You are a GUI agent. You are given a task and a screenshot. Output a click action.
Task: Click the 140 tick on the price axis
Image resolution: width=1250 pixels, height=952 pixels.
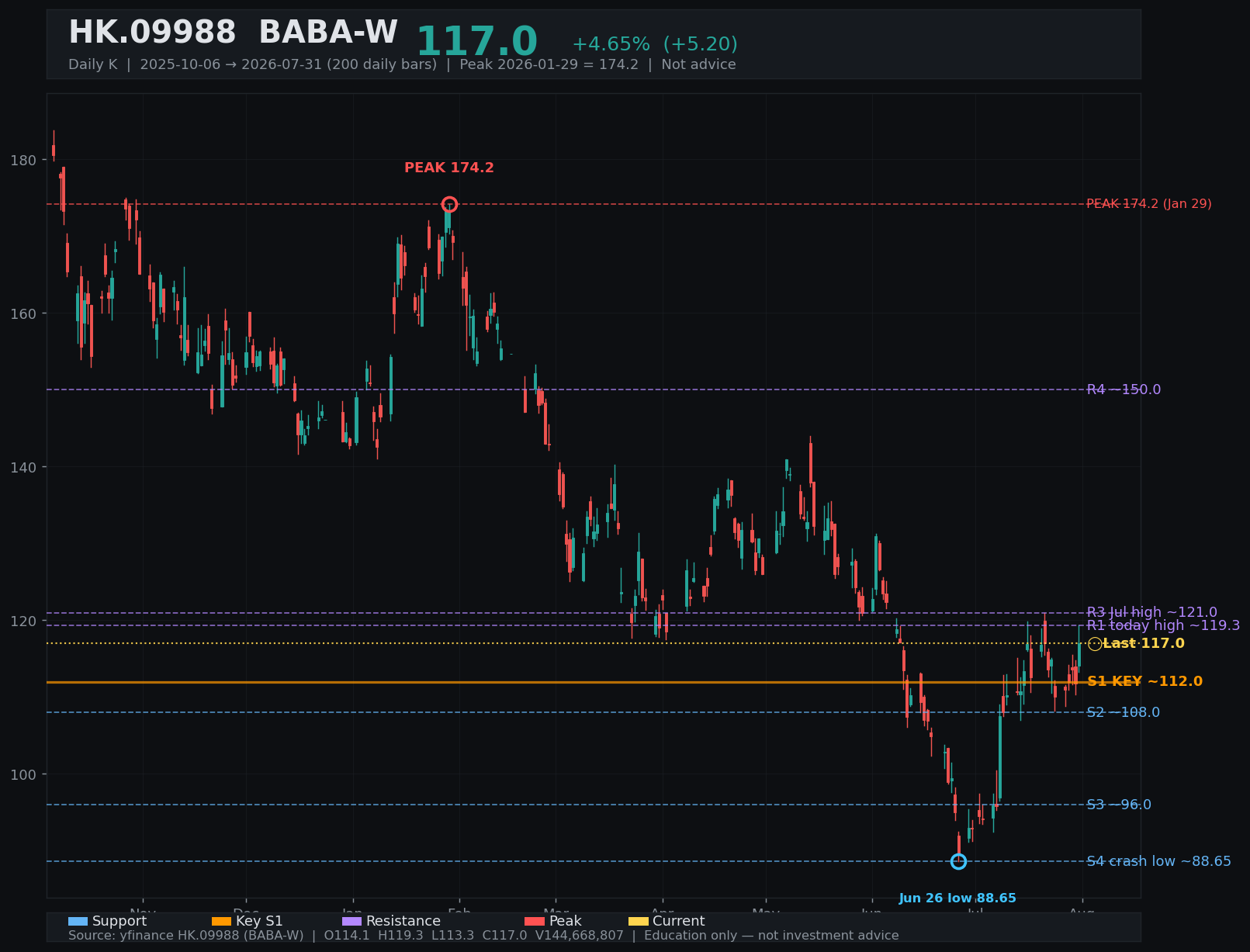tap(23, 468)
